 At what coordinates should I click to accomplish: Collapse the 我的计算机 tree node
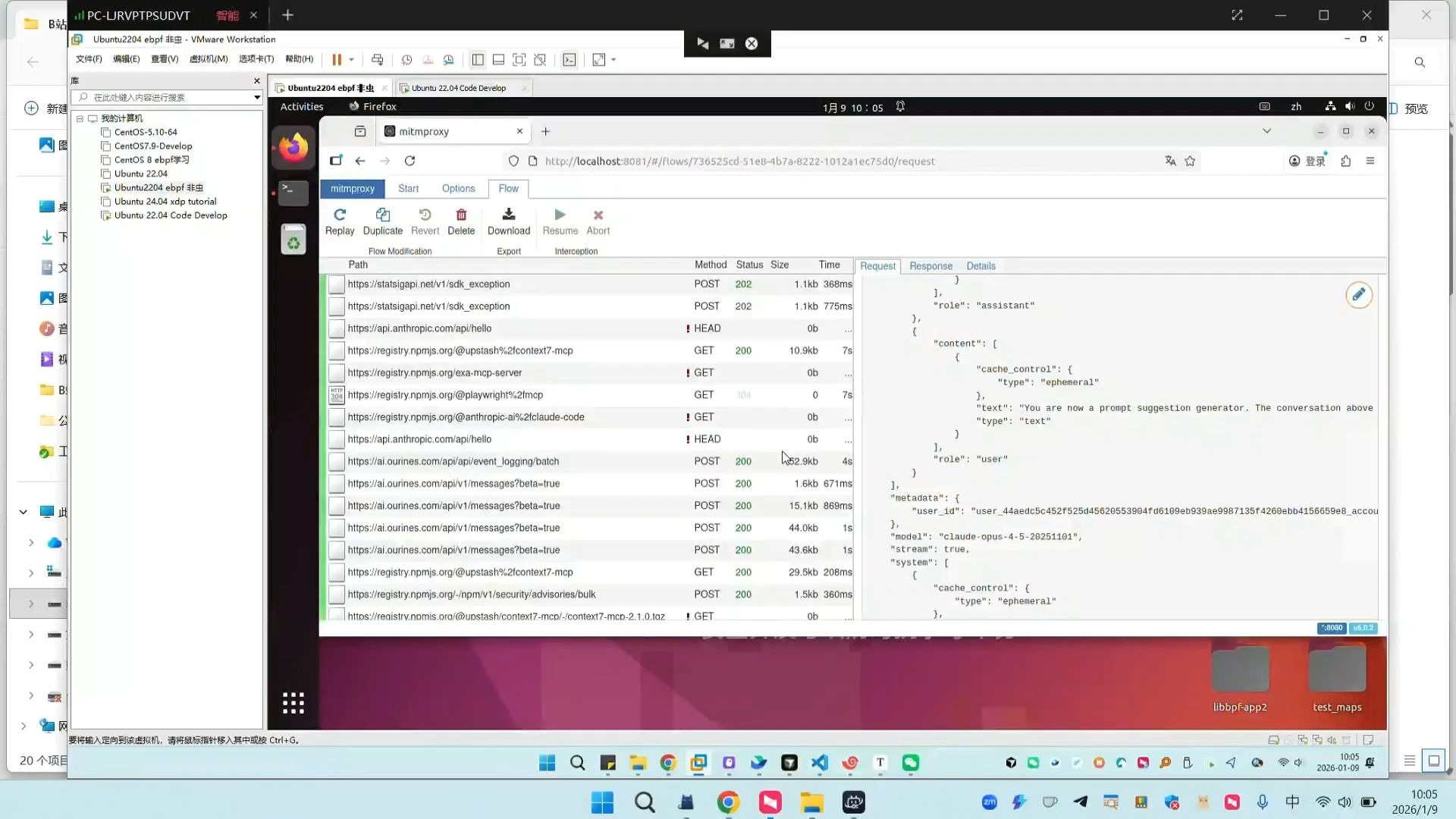80,118
